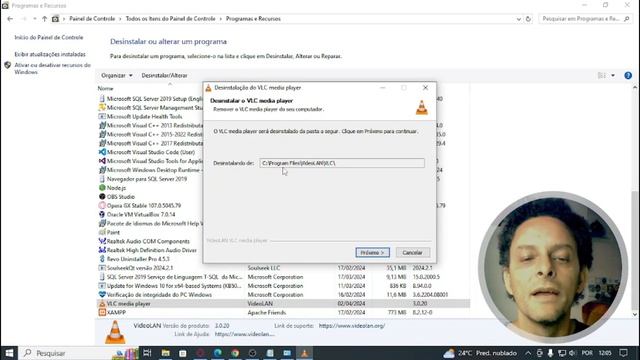Open Exibir atualizações instaladas link
Viewport: 640px width, 360px height.
[x=50, y=54]
